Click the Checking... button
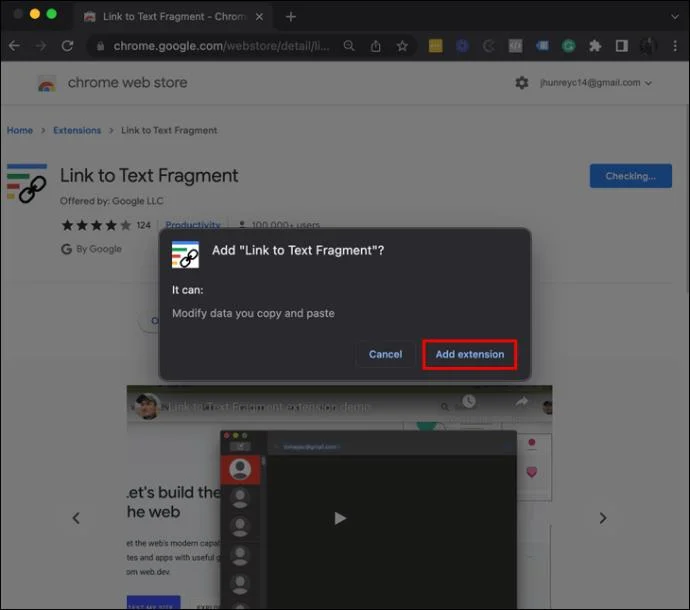Image resolution: width=690 pixels, height=610 pixels. (x=631, y=176)
